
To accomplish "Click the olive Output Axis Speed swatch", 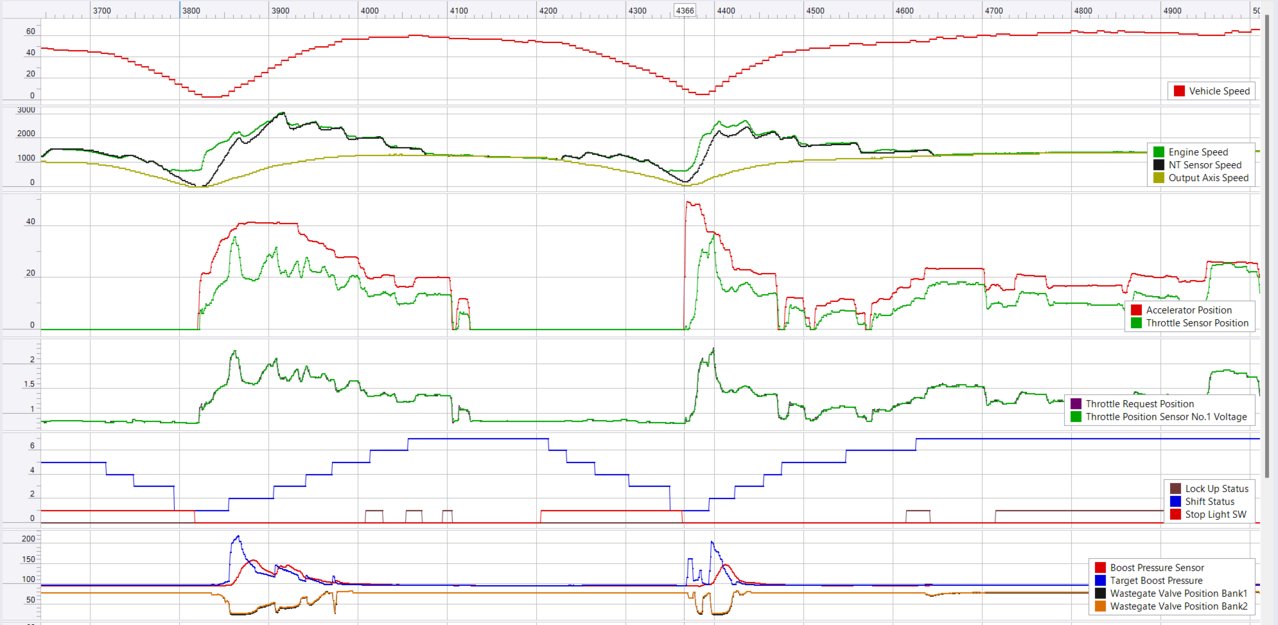I will [x=1160, y=178].
